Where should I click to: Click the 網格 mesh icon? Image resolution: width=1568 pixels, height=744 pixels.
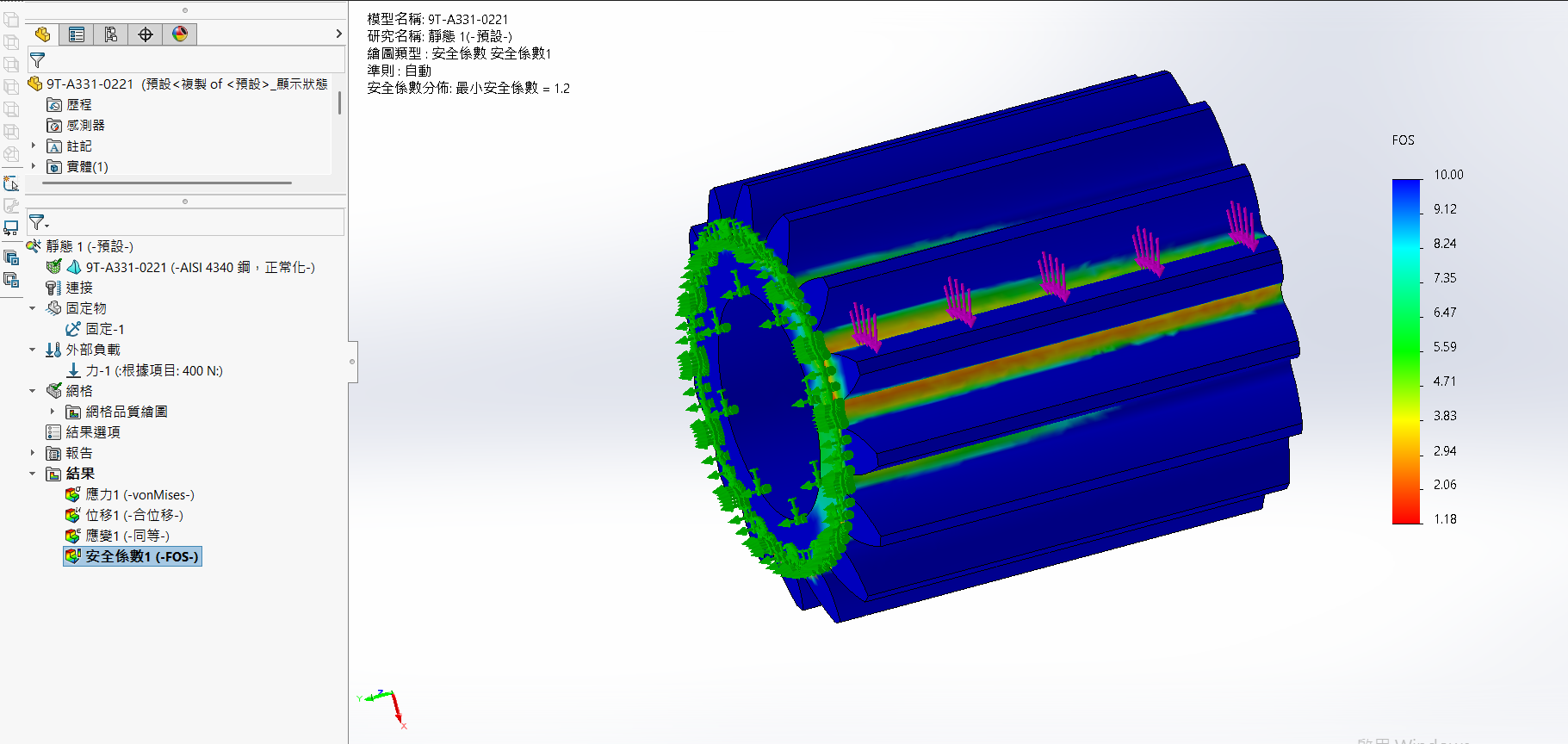coord(54,391)
